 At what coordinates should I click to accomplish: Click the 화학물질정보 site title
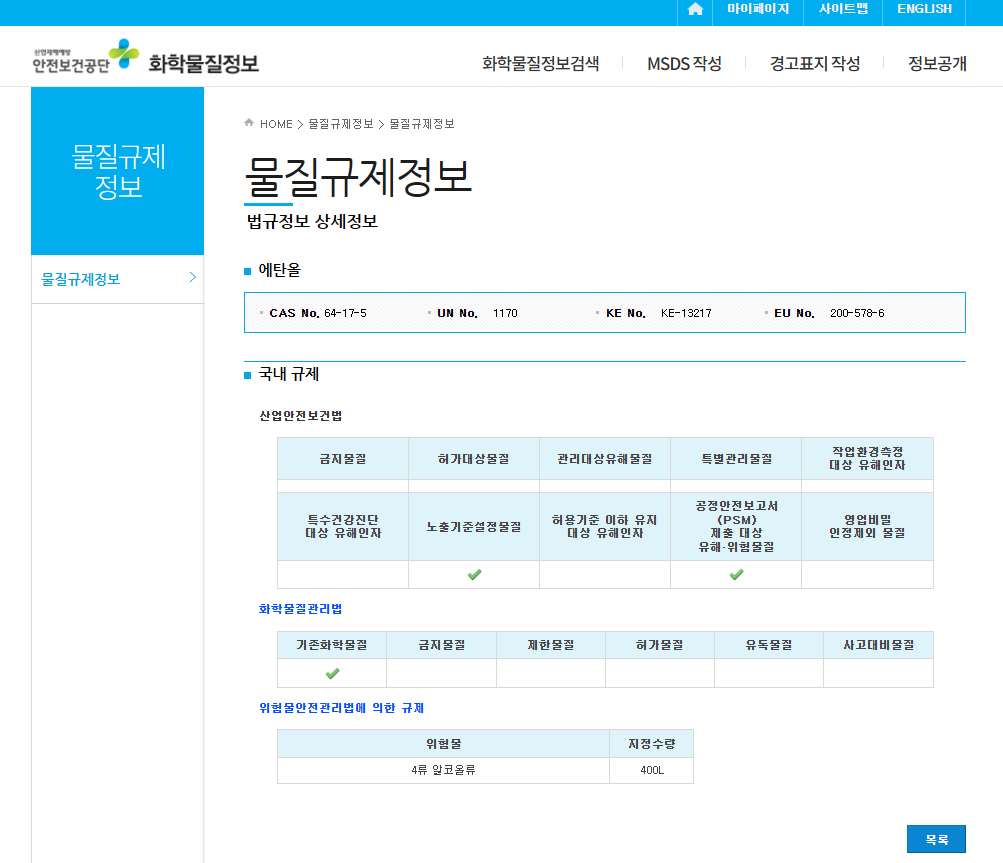pyautogui.click(x=203, y=63)
